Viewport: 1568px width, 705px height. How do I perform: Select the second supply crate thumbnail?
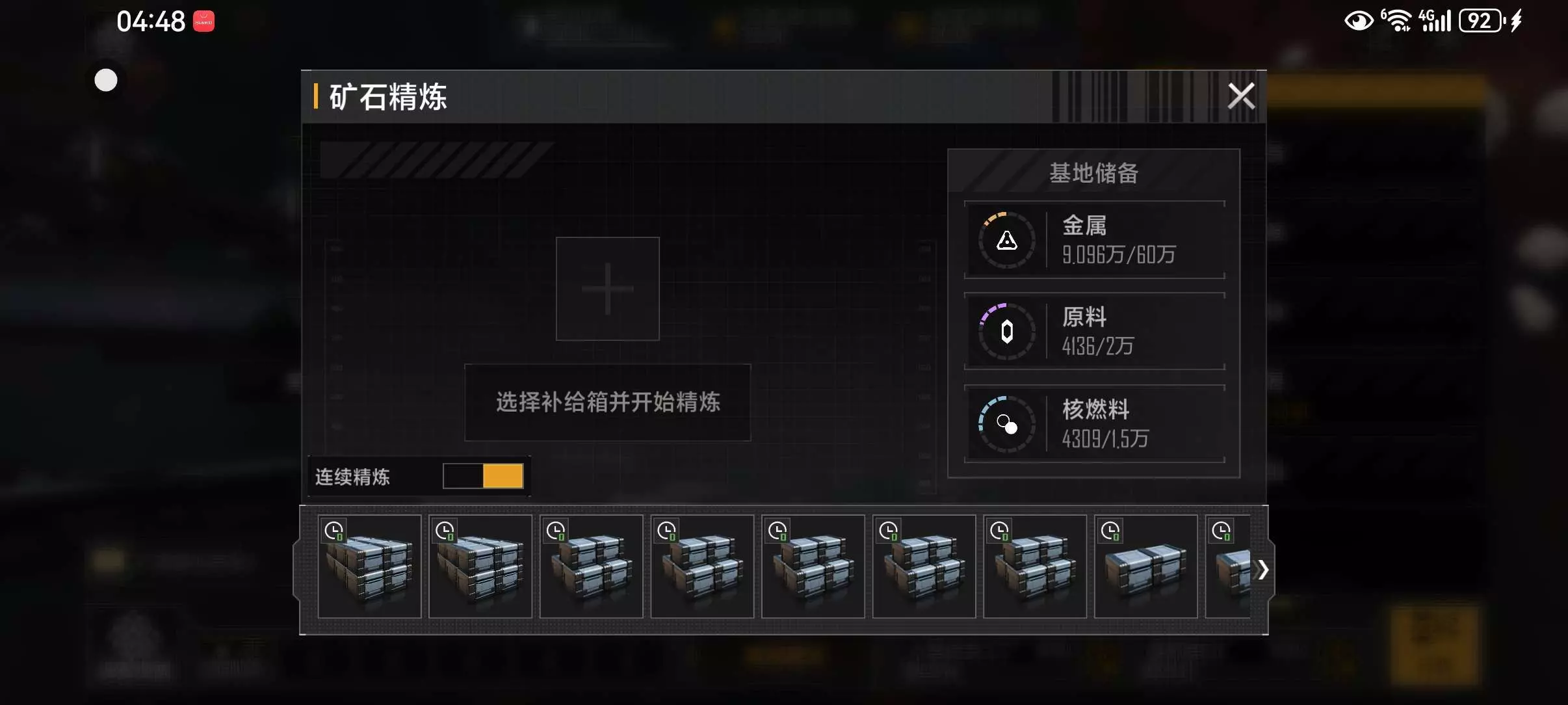[480, 566]
